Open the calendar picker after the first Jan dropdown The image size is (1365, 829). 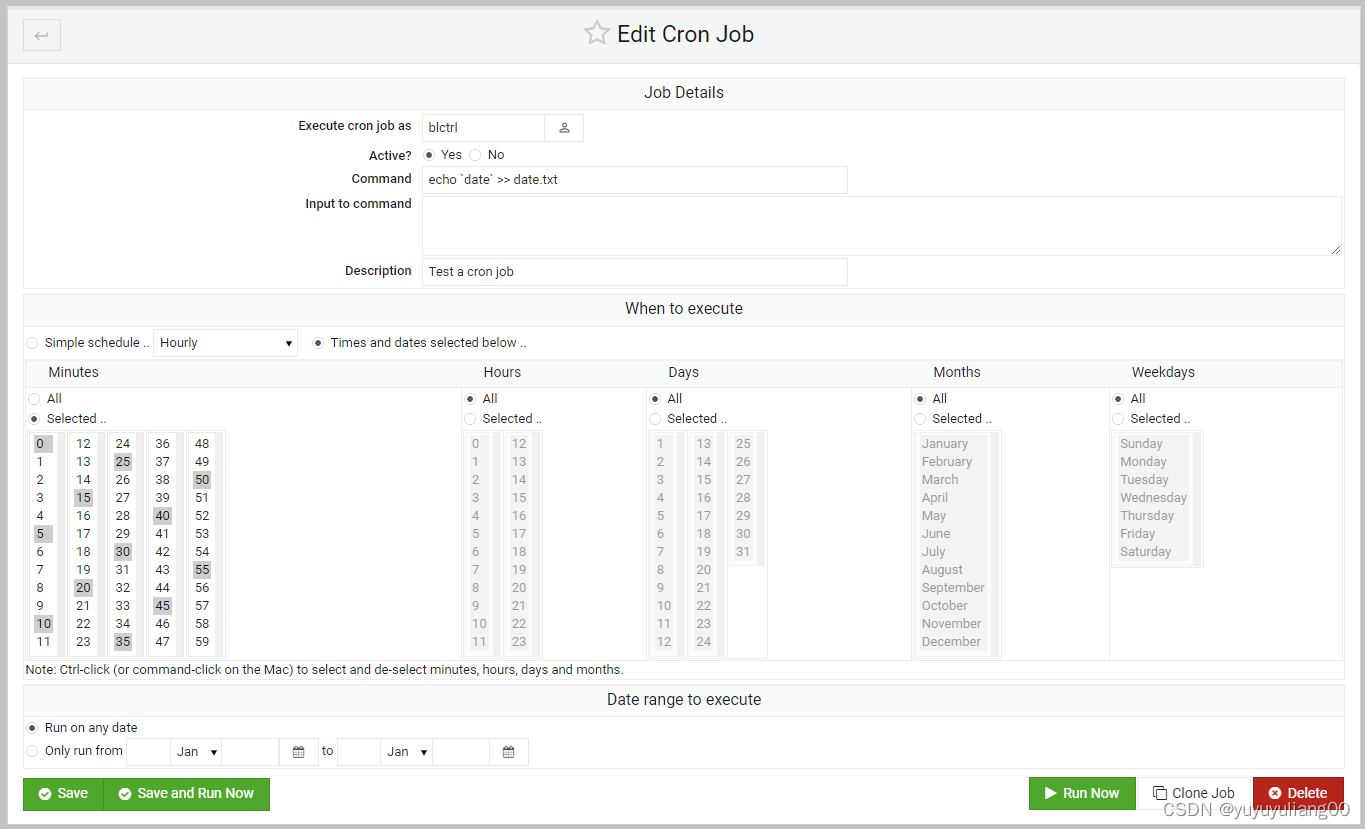[x=298, y=751]
